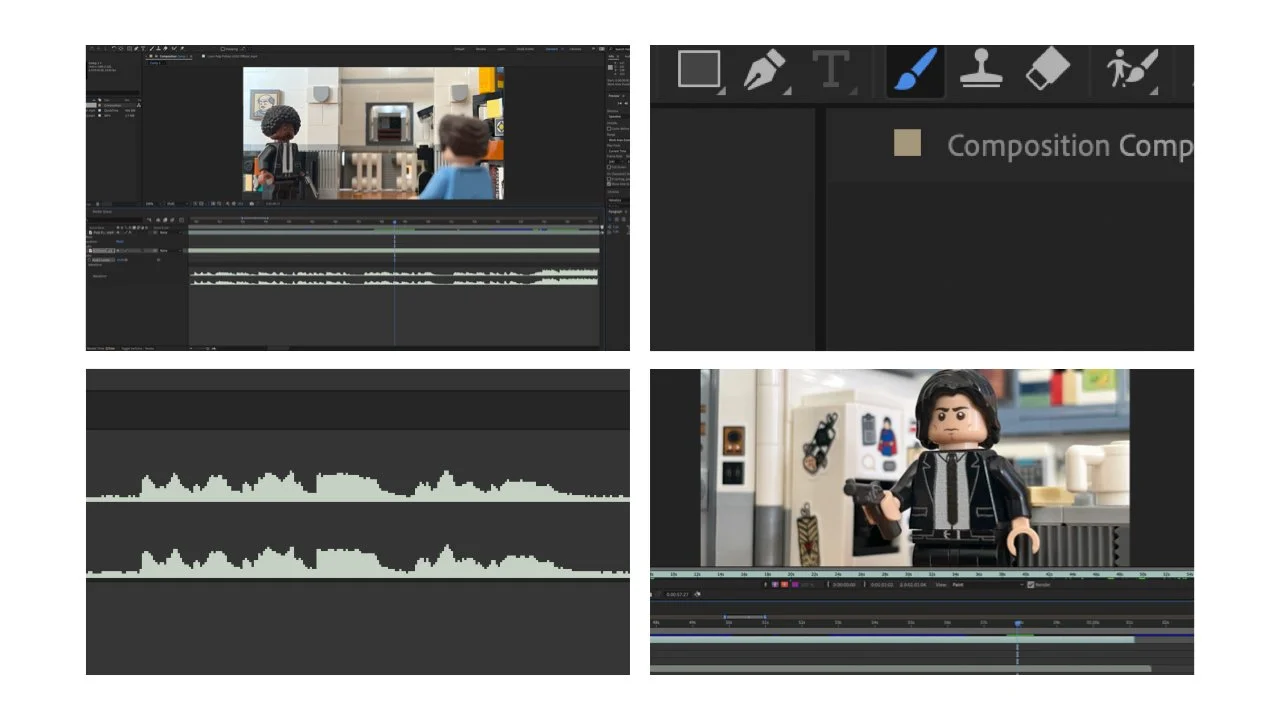Image resolution: width=1280 pixels, height=720 pixels.
Task: Click the playhead in the upper-left timeline
Action: click(x=394, y=222)
